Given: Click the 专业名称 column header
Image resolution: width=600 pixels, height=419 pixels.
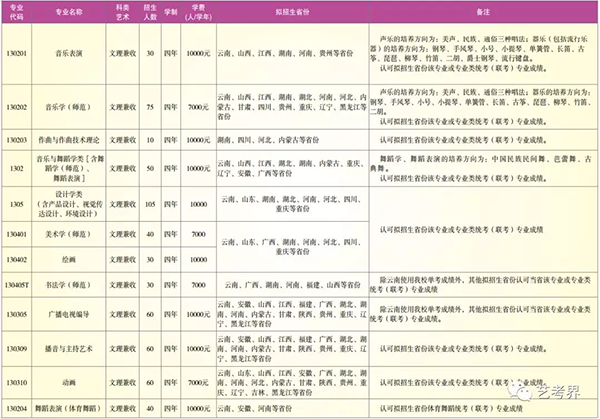Looking at the screenshot, I should (69, 12).
